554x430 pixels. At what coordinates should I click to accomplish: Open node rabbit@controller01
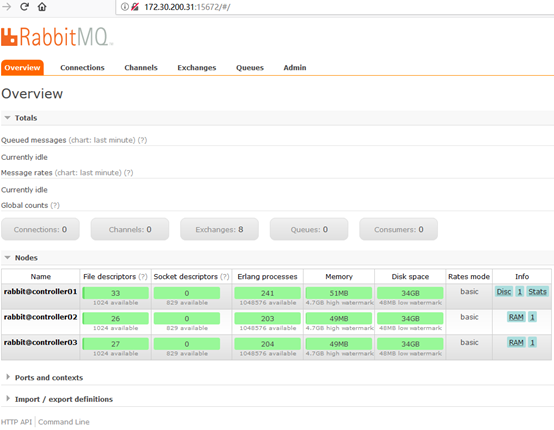click(x=40, y=291)
